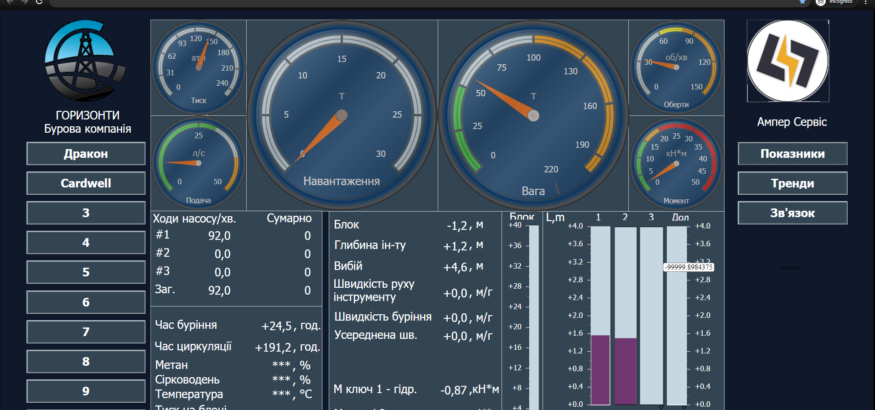Open rig number 9
Screen dimensions: 875x410
[x=86, y=391]
